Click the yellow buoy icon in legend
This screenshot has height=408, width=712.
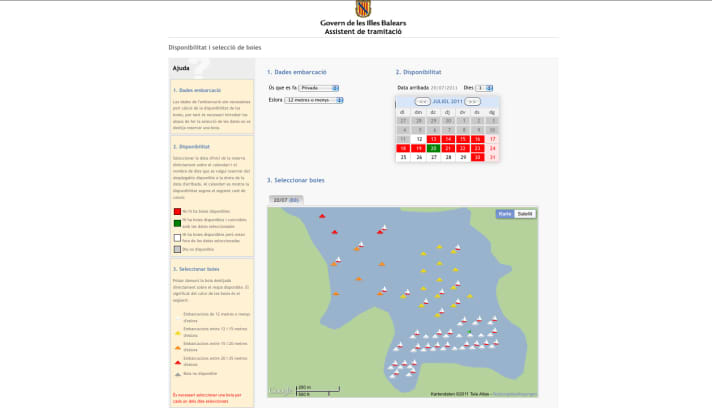[178, 332]
